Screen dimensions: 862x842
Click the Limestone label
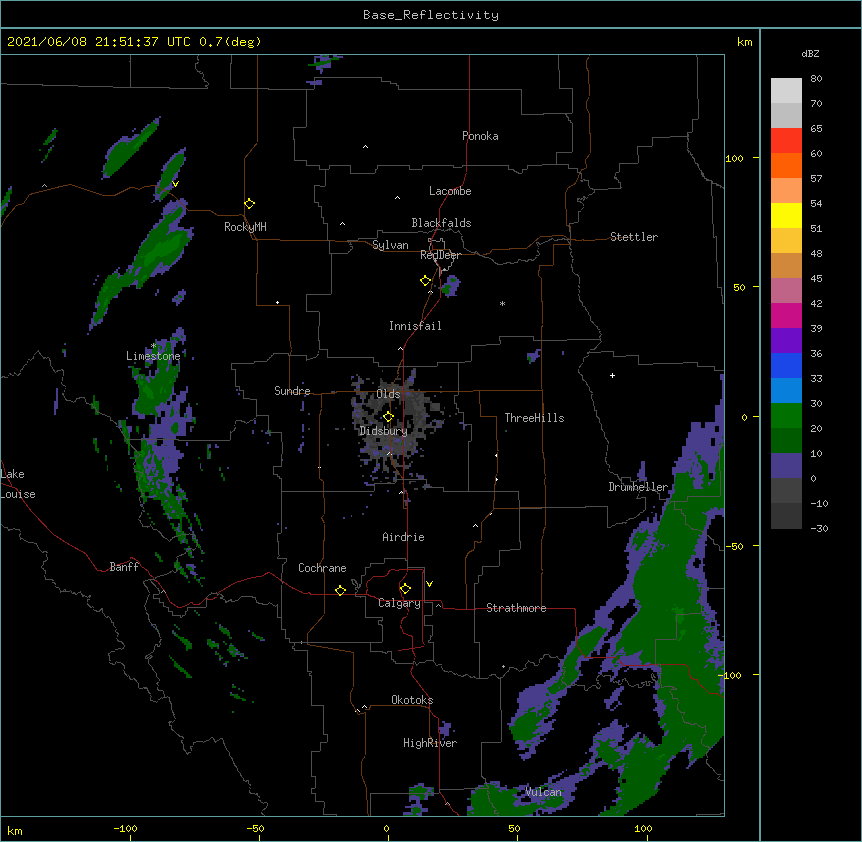[153, 356]
